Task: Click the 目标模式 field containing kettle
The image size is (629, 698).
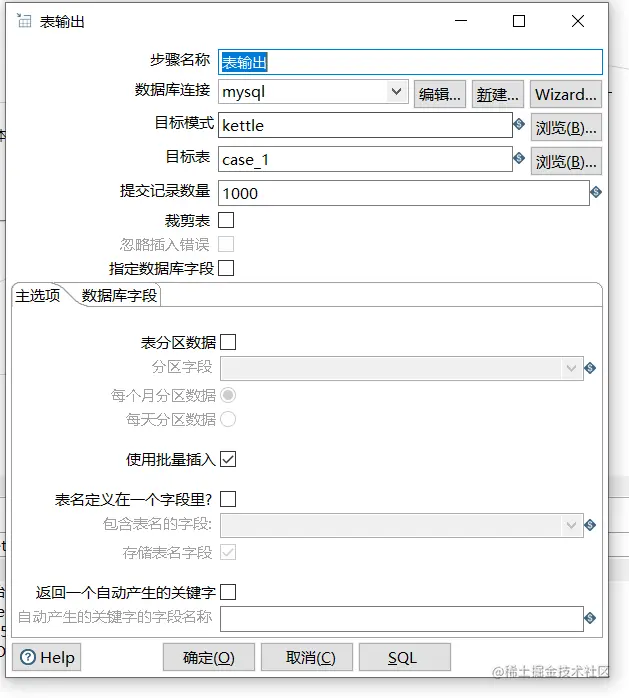Action: (365, 125)
